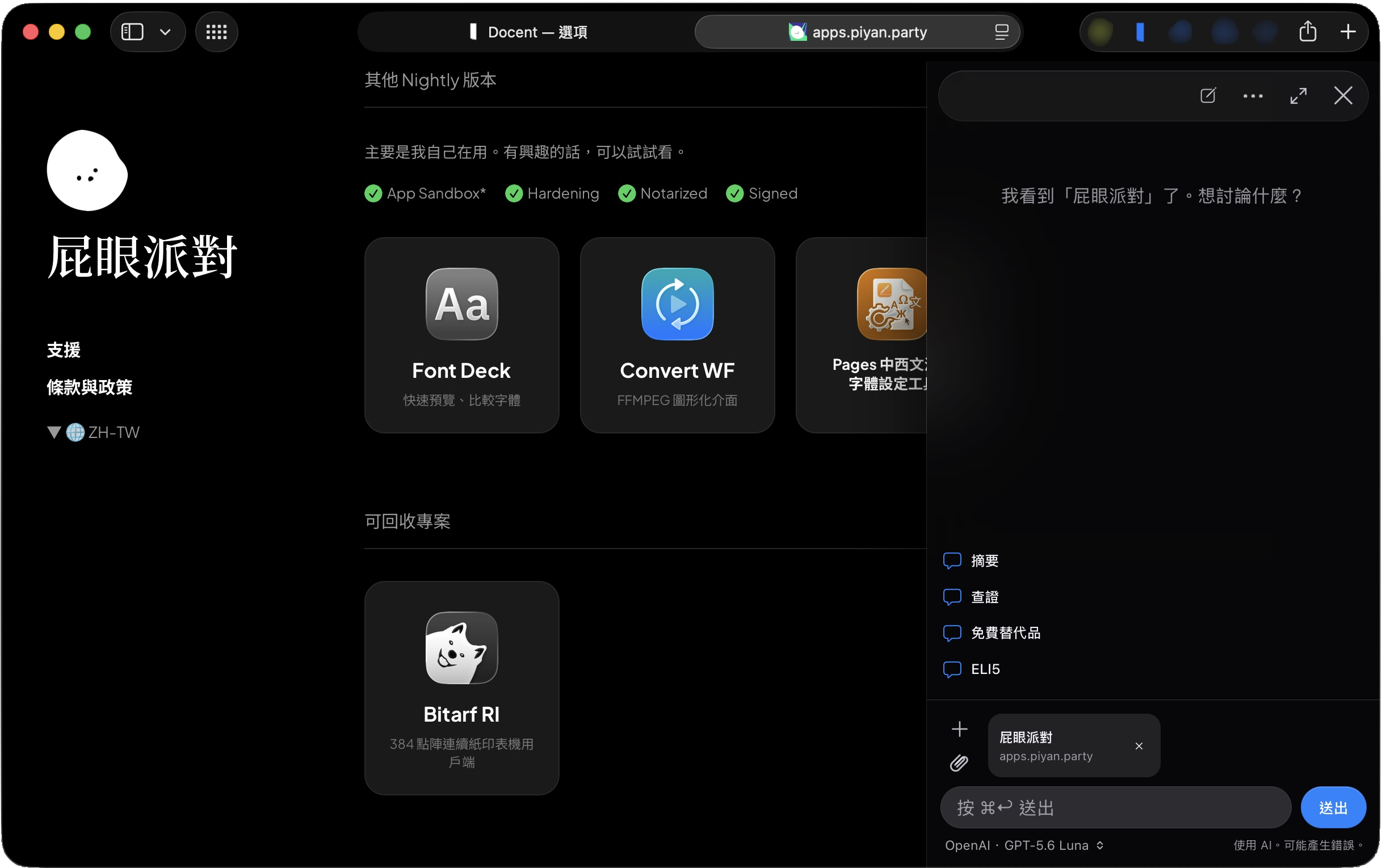1382x868 pixels.
Task: Choose the 查證 suggested prompt
Action: click(x=971, y=597)
